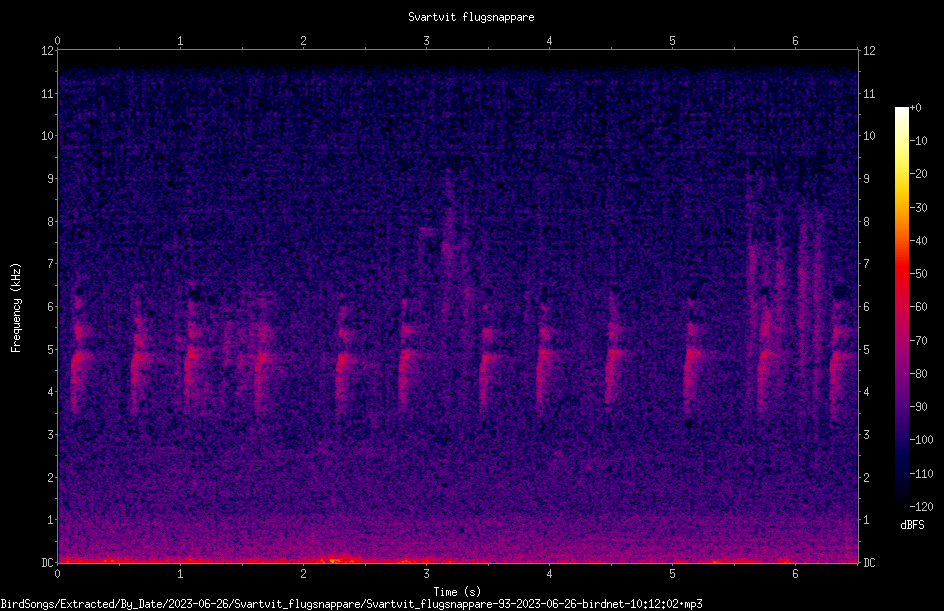The image size is (944, 611).
Task: Click the "12" tick on the left frequency axis
Action: (x=48, y=51)
